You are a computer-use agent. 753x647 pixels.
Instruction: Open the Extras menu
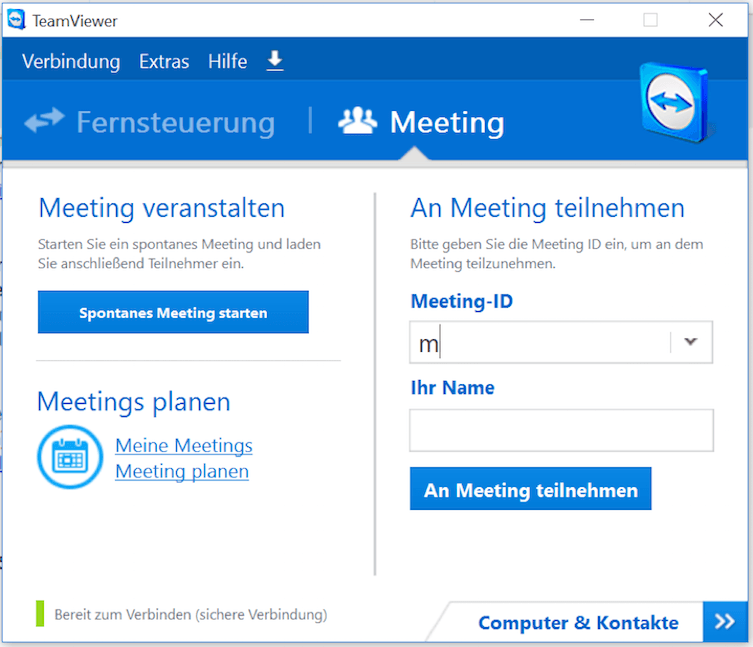point(164,61)
